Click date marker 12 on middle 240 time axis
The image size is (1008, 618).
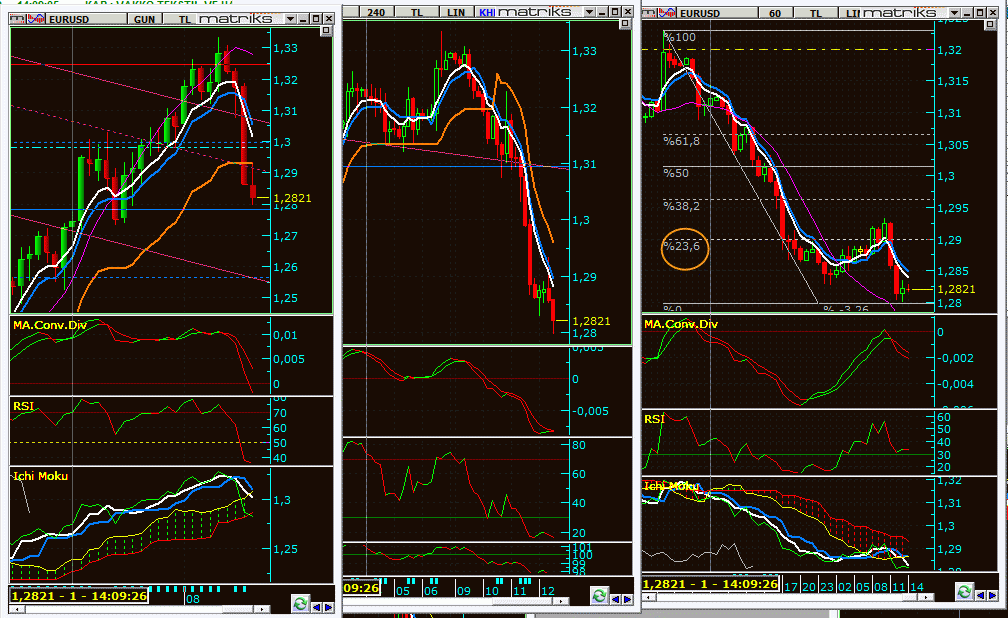(548, 591)
